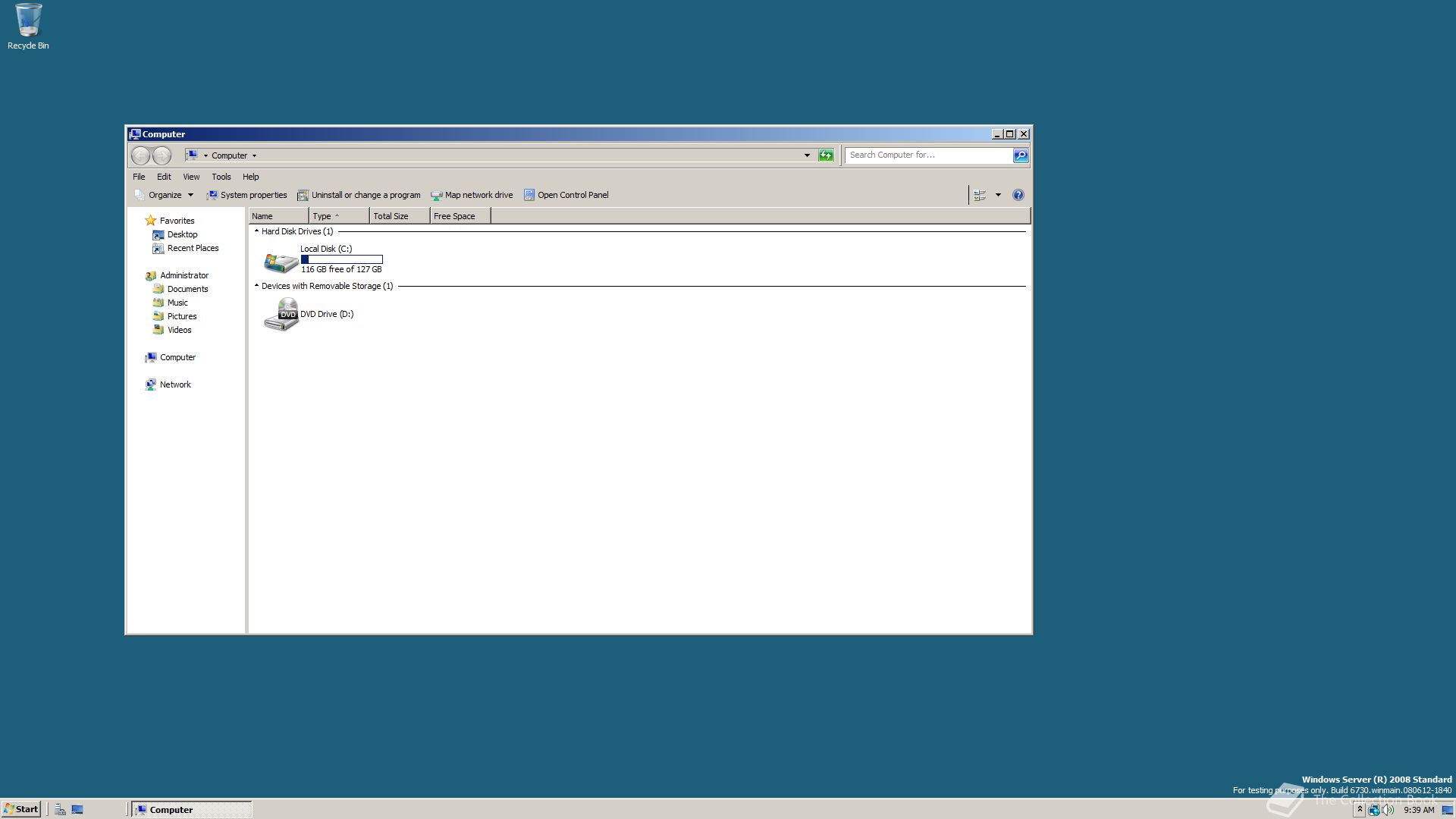Click the search magnifier icon
1456x819 pixels.
point(1021,155)
